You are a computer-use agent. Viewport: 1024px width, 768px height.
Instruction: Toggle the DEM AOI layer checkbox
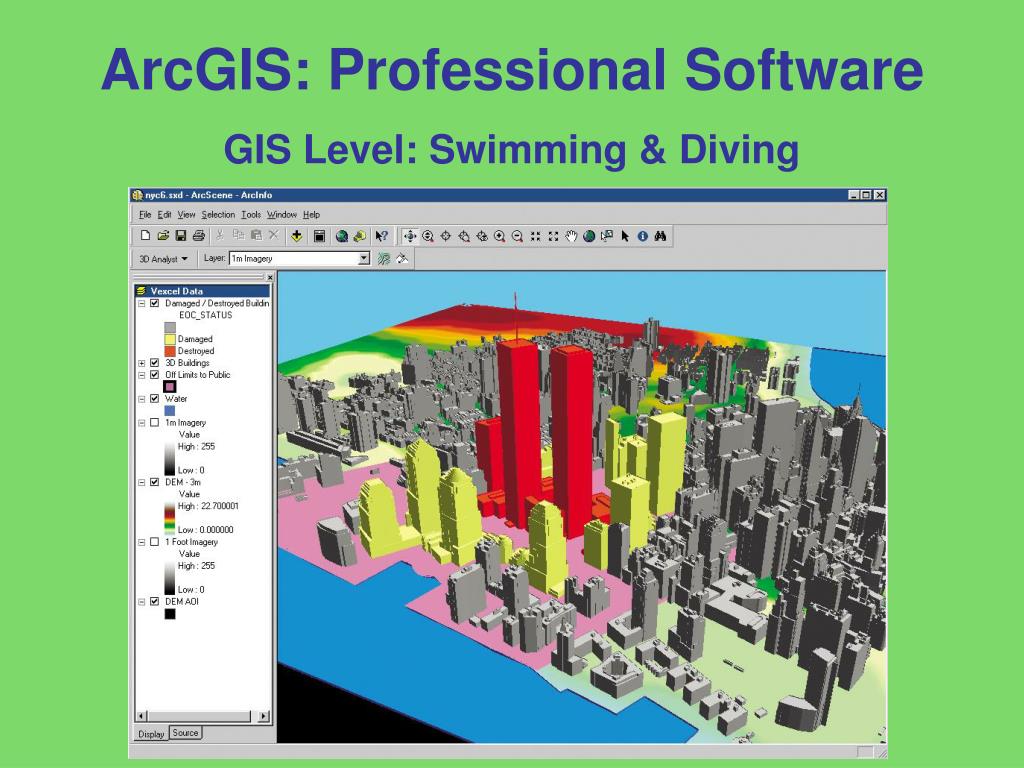[x=155, y=601]
